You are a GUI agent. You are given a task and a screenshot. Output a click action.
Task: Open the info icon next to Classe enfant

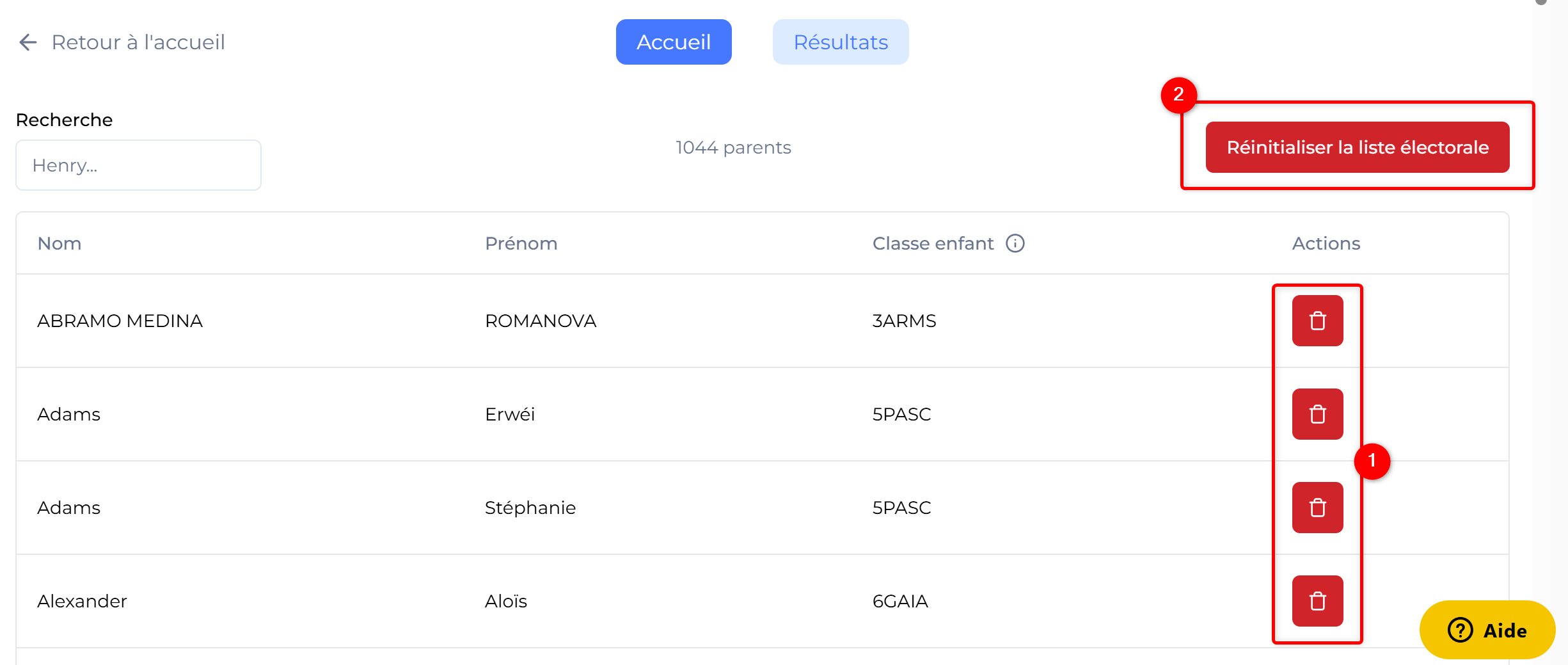click(x=1015, y=243)
